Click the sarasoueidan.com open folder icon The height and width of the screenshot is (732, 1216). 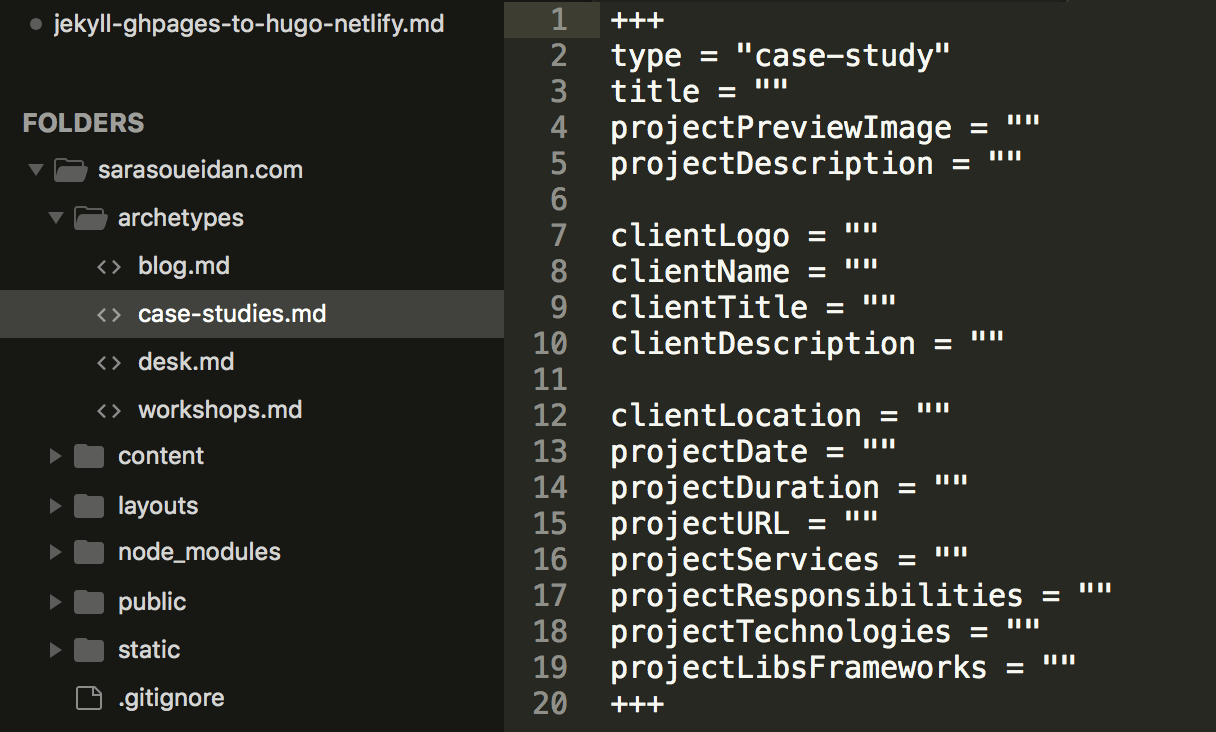point(70,170)
